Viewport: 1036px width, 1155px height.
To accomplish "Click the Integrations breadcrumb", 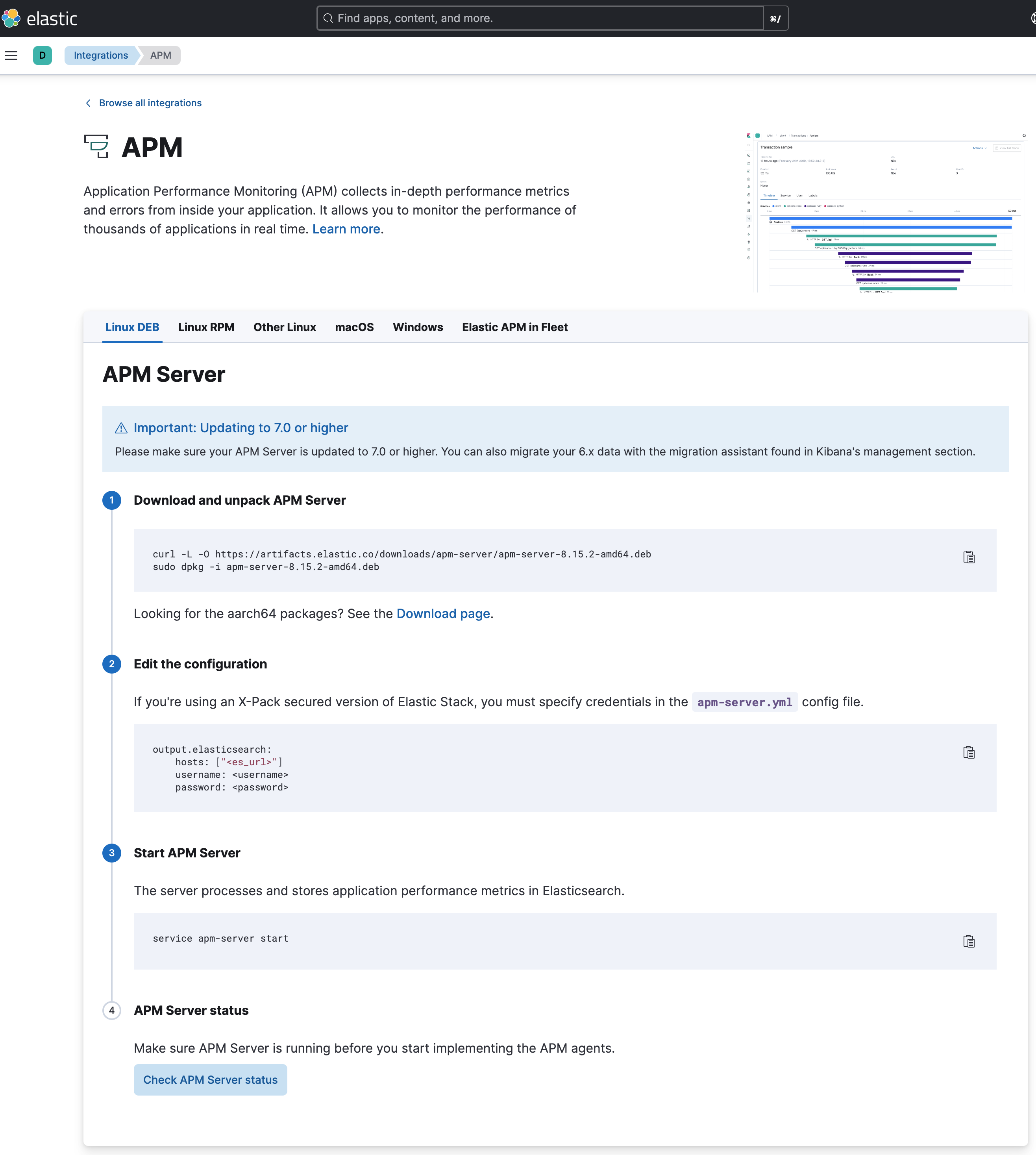I will [101, 55].
